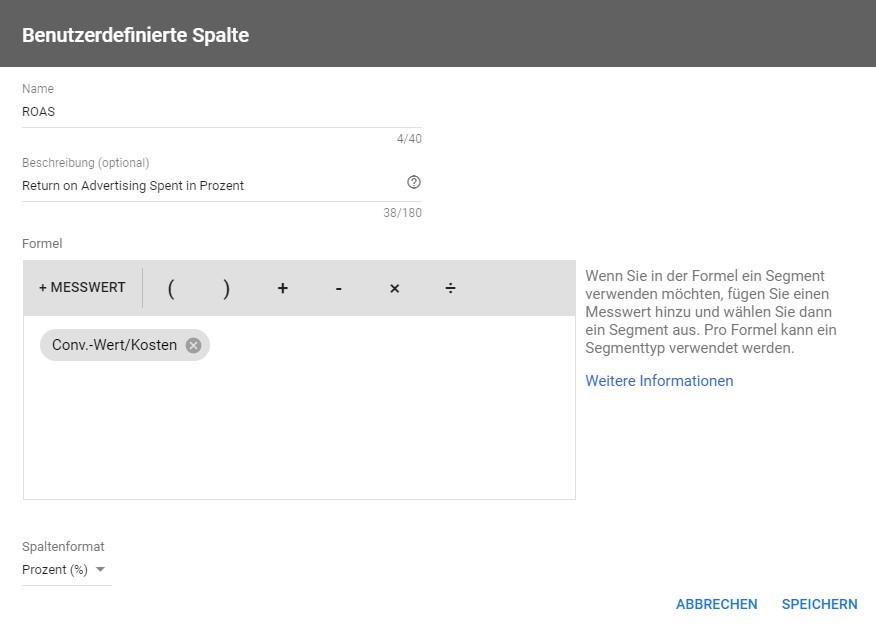Focus the Beschreibung field with Return on Advertising text

pos(212,185)
